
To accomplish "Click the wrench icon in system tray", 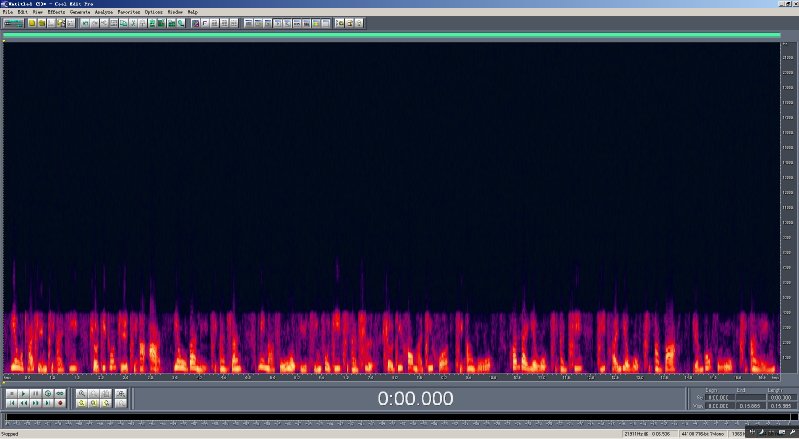I will [x=792, y=432].
